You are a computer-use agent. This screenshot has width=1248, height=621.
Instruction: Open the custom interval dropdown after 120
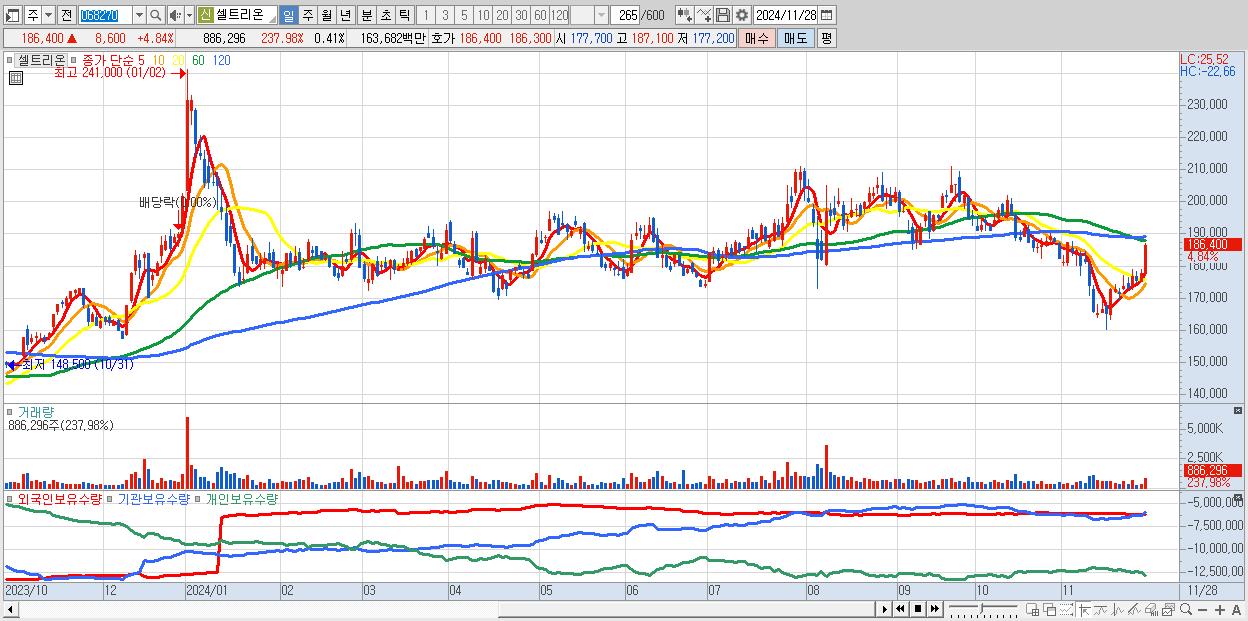(602, 16)
